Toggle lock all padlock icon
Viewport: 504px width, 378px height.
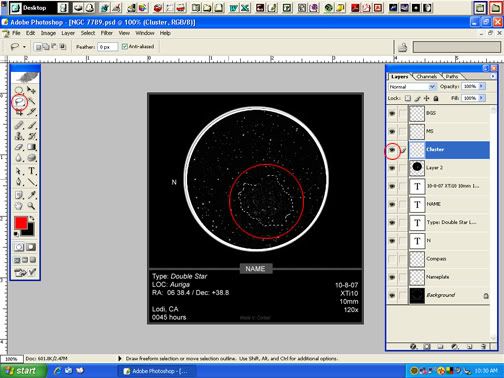[x=436, y=98]
